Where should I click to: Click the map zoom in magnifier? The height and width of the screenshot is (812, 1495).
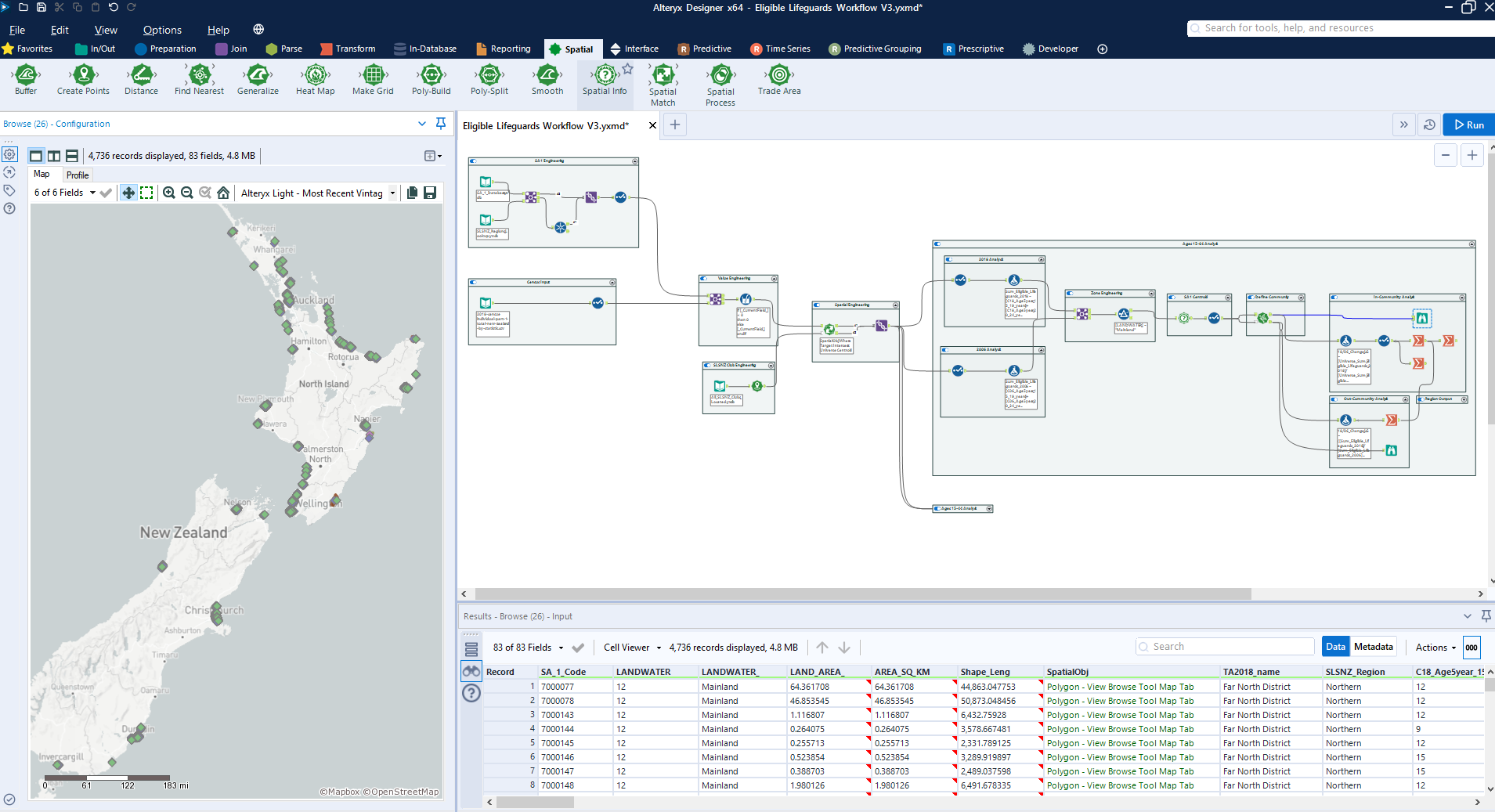[x=169, y=193]
